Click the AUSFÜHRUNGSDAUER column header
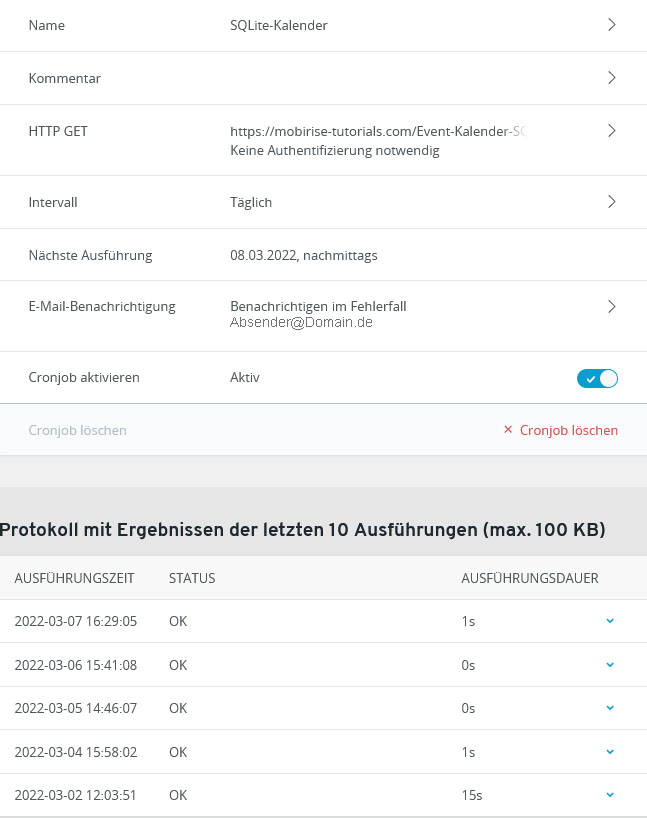The height and width of the screenshot is (818, 647). point(529,578)
